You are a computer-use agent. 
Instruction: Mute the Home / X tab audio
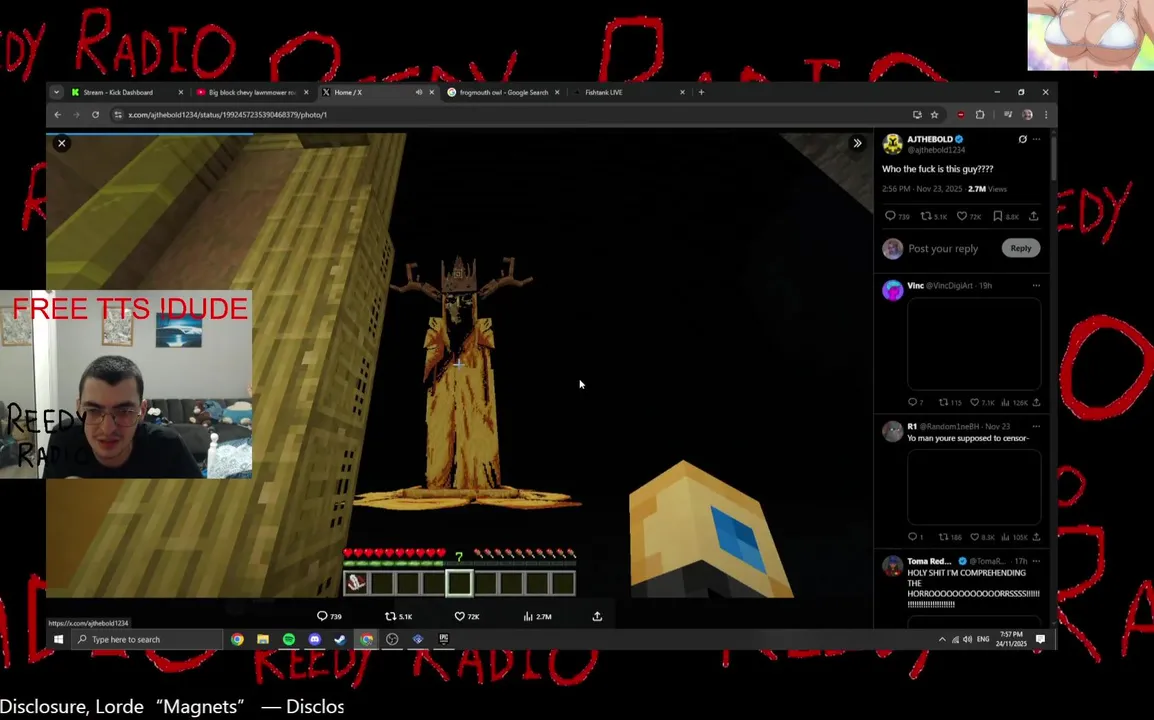(x=419, y=93)
